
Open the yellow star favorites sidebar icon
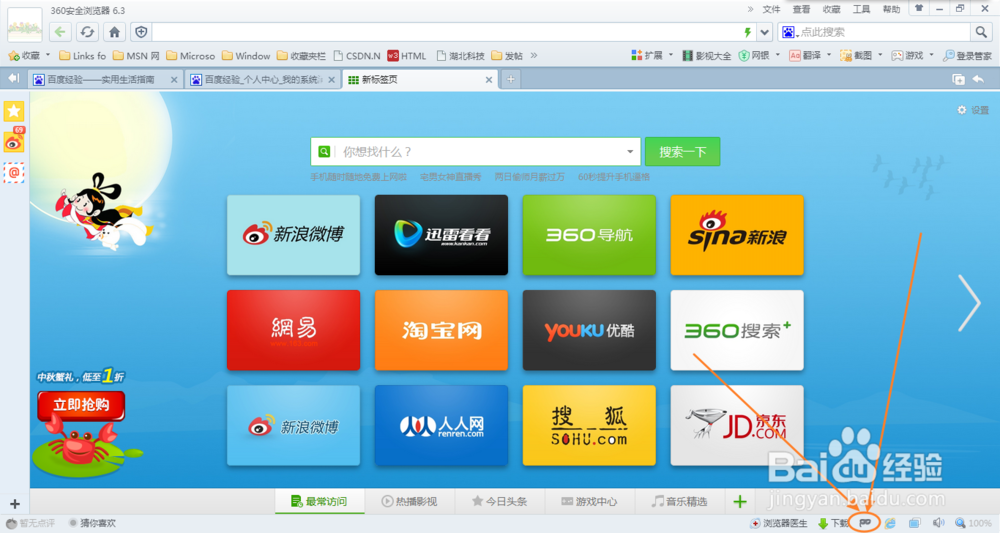13,112
